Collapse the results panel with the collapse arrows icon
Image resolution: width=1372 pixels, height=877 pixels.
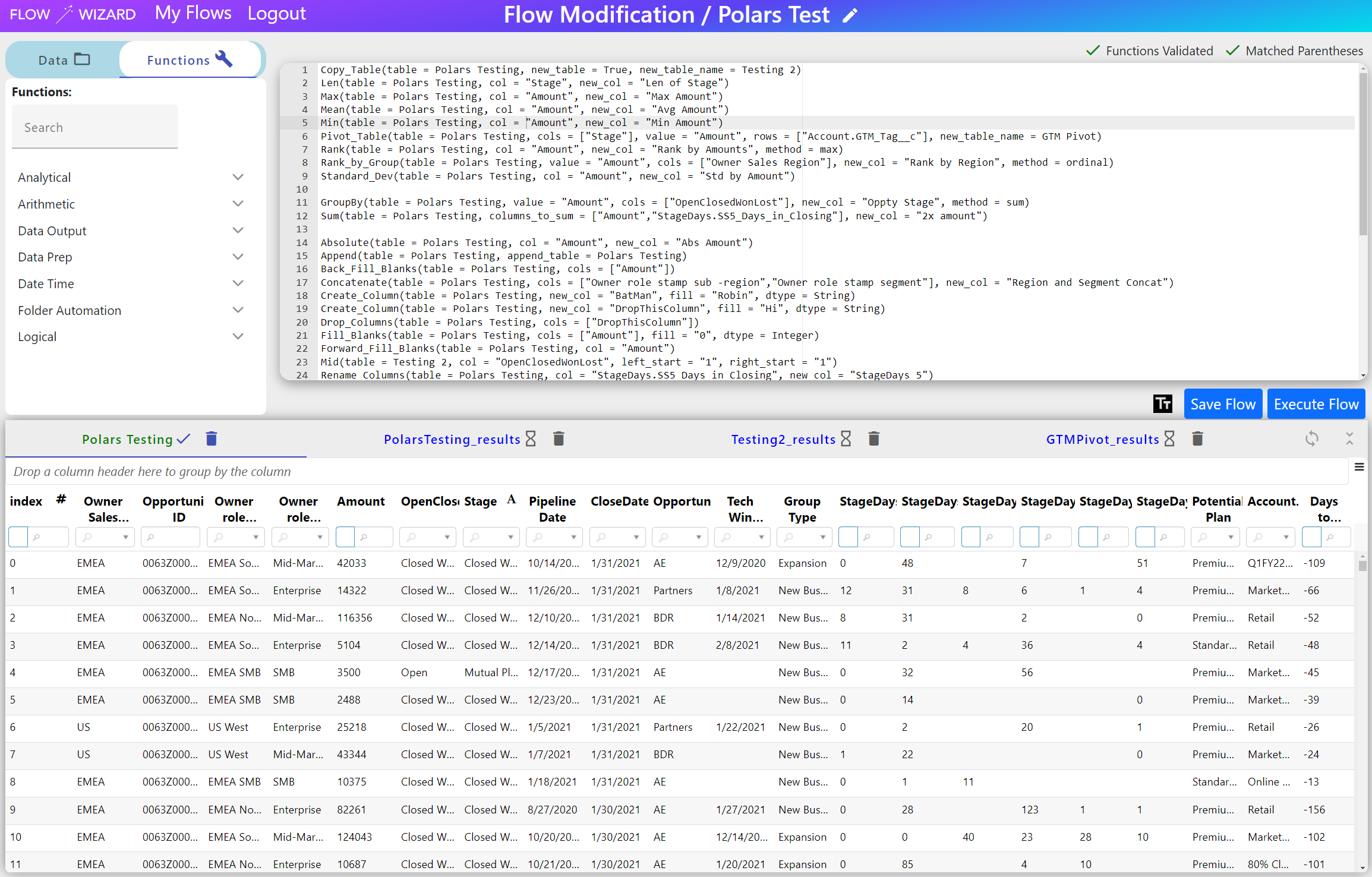[1349, 439]
